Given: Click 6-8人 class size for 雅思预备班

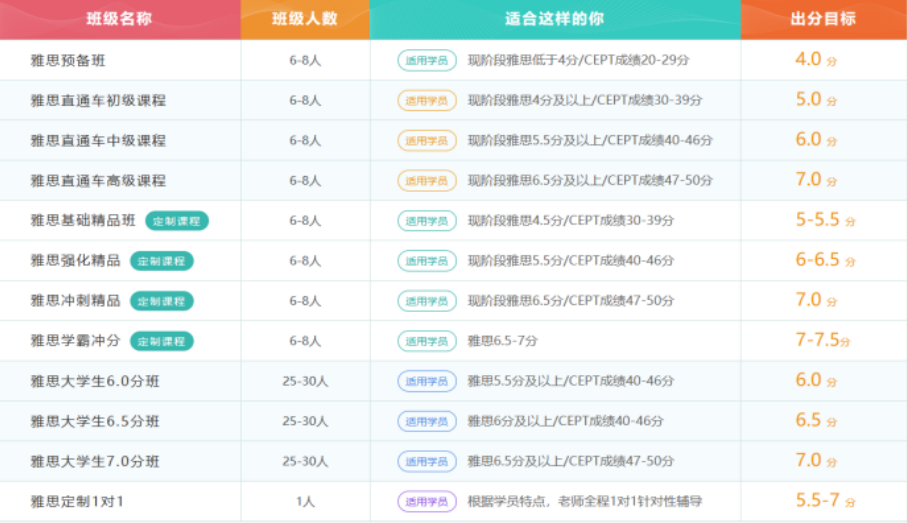Looking at the screenshot, I should click(x=305, y=60).
